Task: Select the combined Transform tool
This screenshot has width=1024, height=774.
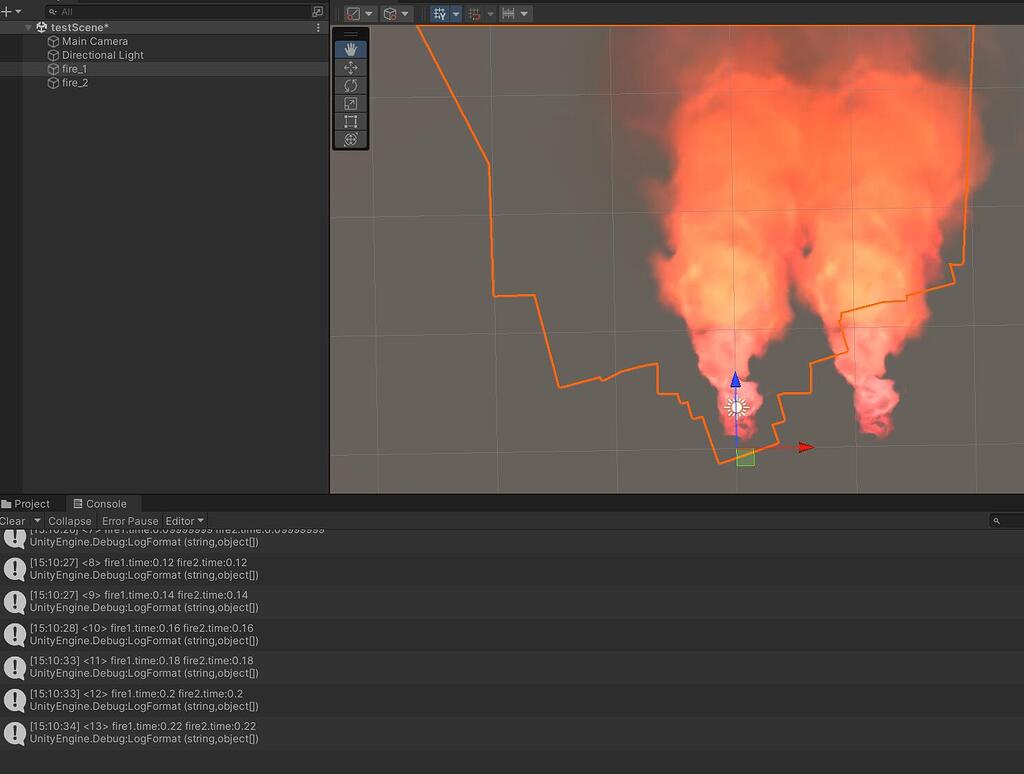Action: point(350,140)
